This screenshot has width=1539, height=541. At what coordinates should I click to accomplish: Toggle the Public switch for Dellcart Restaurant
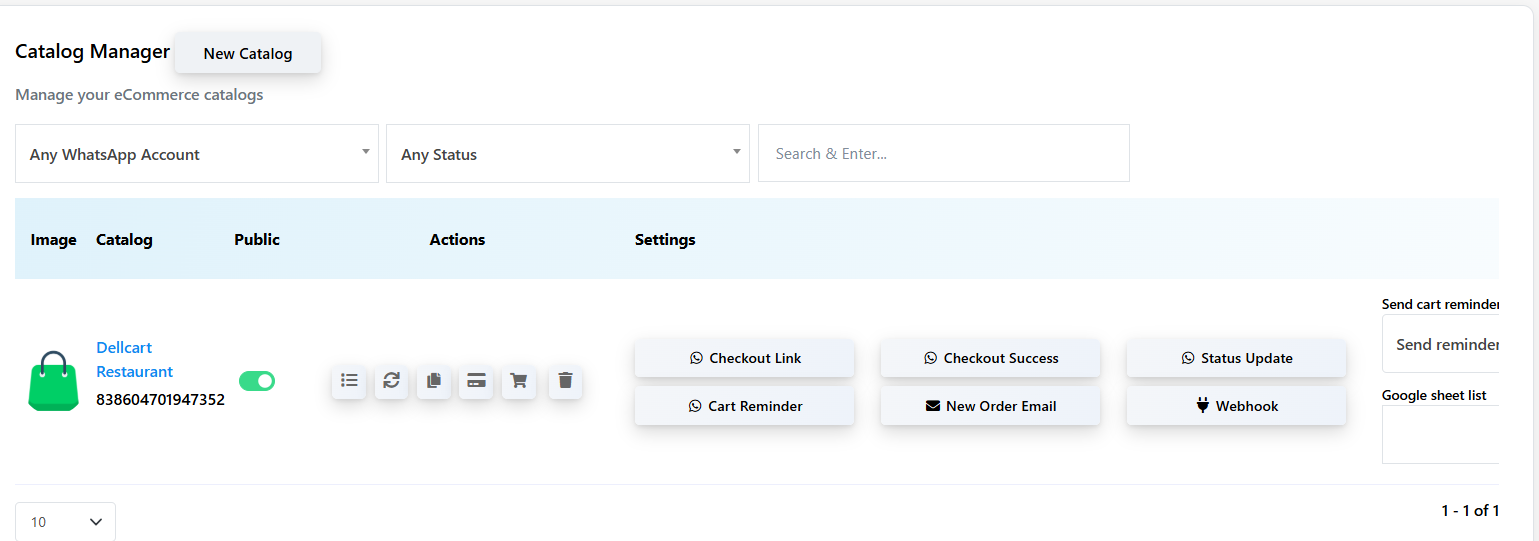(257, 381)
